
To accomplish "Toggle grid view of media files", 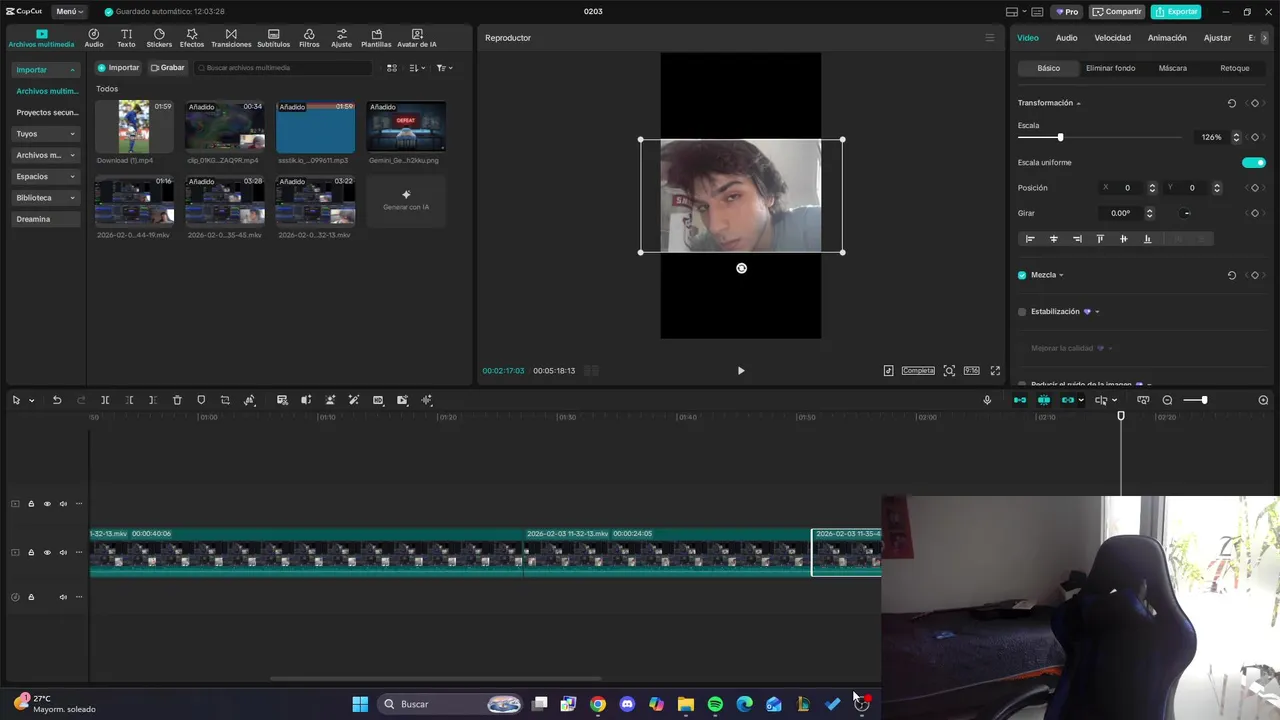I will click(x=392, y=68).
